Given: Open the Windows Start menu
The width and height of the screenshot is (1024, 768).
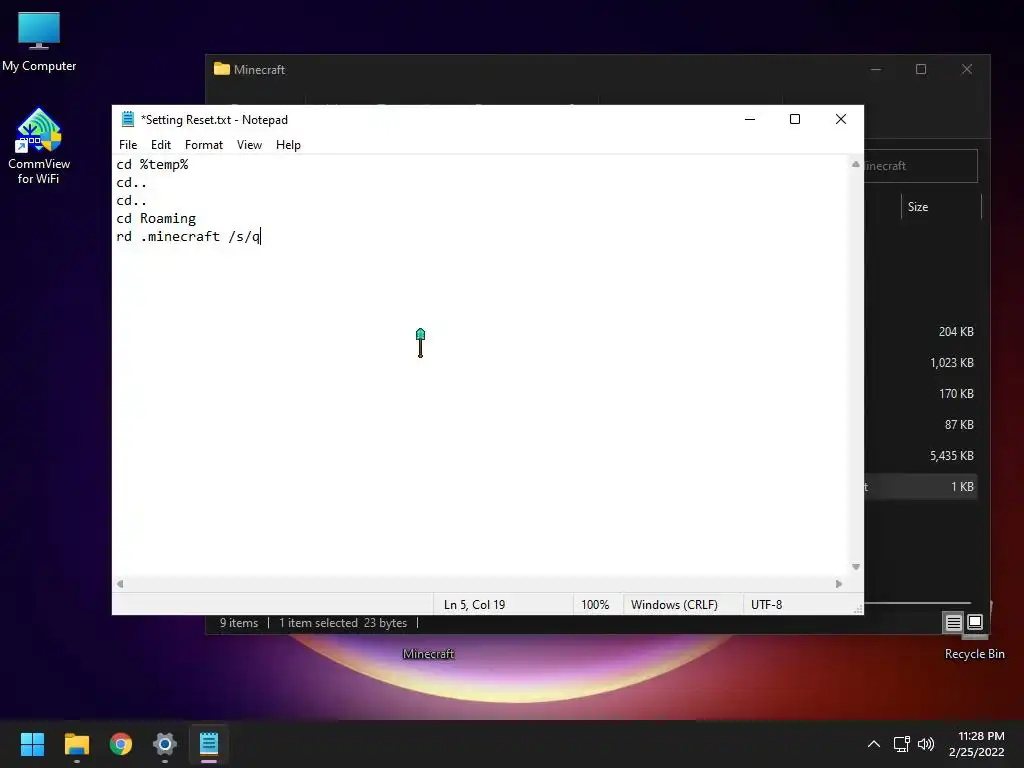Looking at the screenshot, I should click(32, 744).
